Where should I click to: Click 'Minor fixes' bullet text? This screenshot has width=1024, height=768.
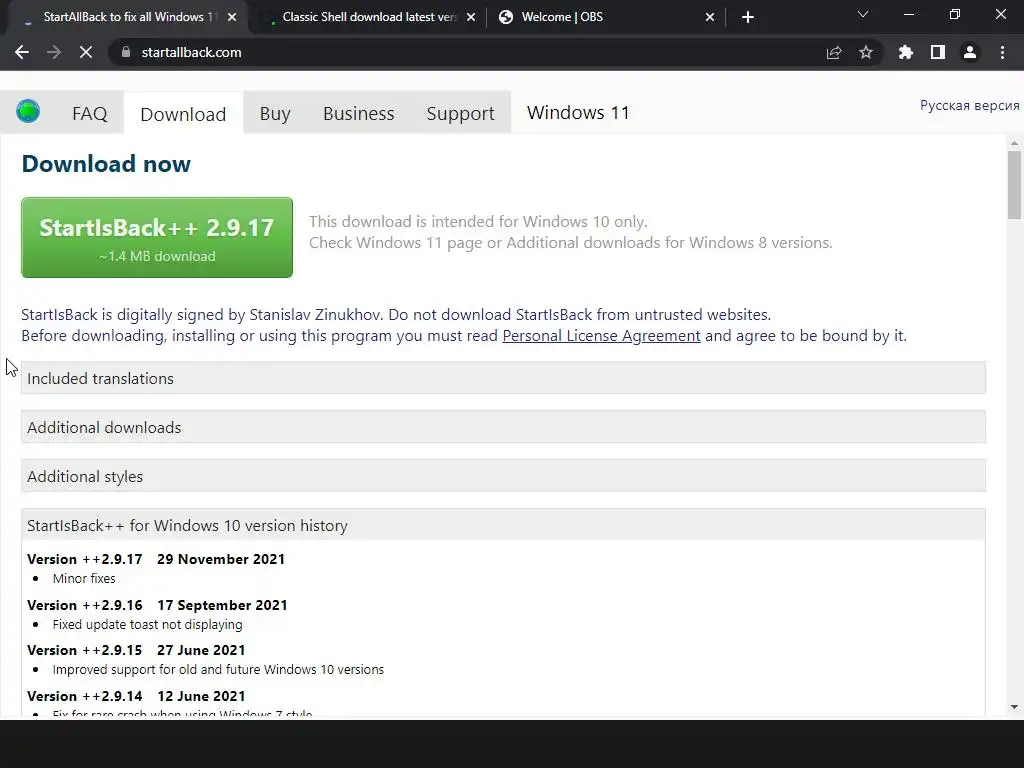(84, 579)
